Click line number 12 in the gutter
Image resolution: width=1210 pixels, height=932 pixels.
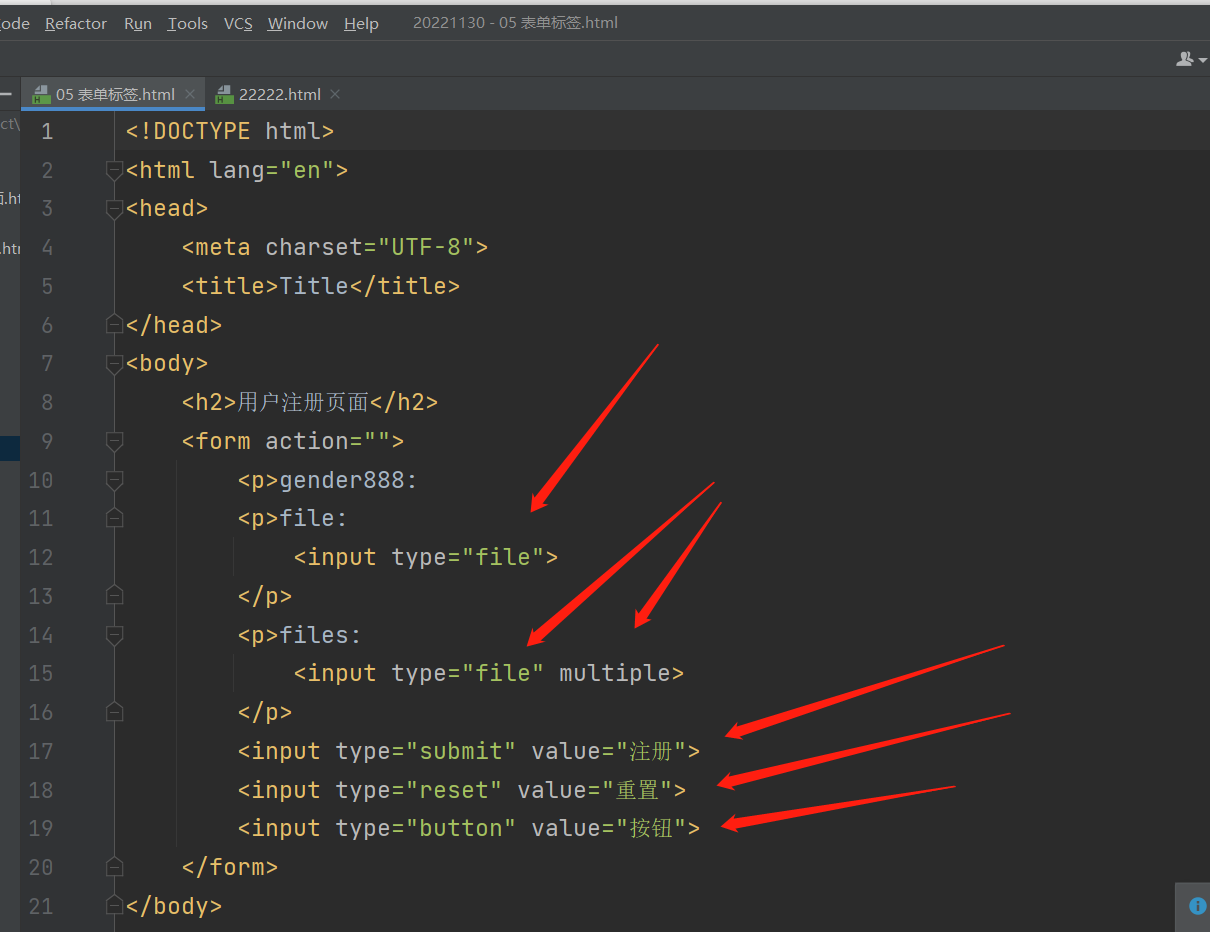click(41, 557)
